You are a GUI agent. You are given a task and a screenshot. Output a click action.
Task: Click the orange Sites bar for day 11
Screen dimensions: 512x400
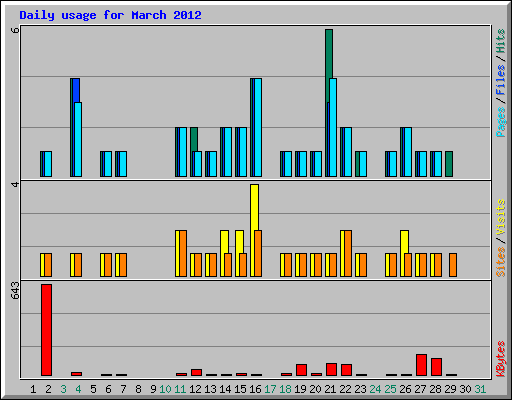coord(183,253)
